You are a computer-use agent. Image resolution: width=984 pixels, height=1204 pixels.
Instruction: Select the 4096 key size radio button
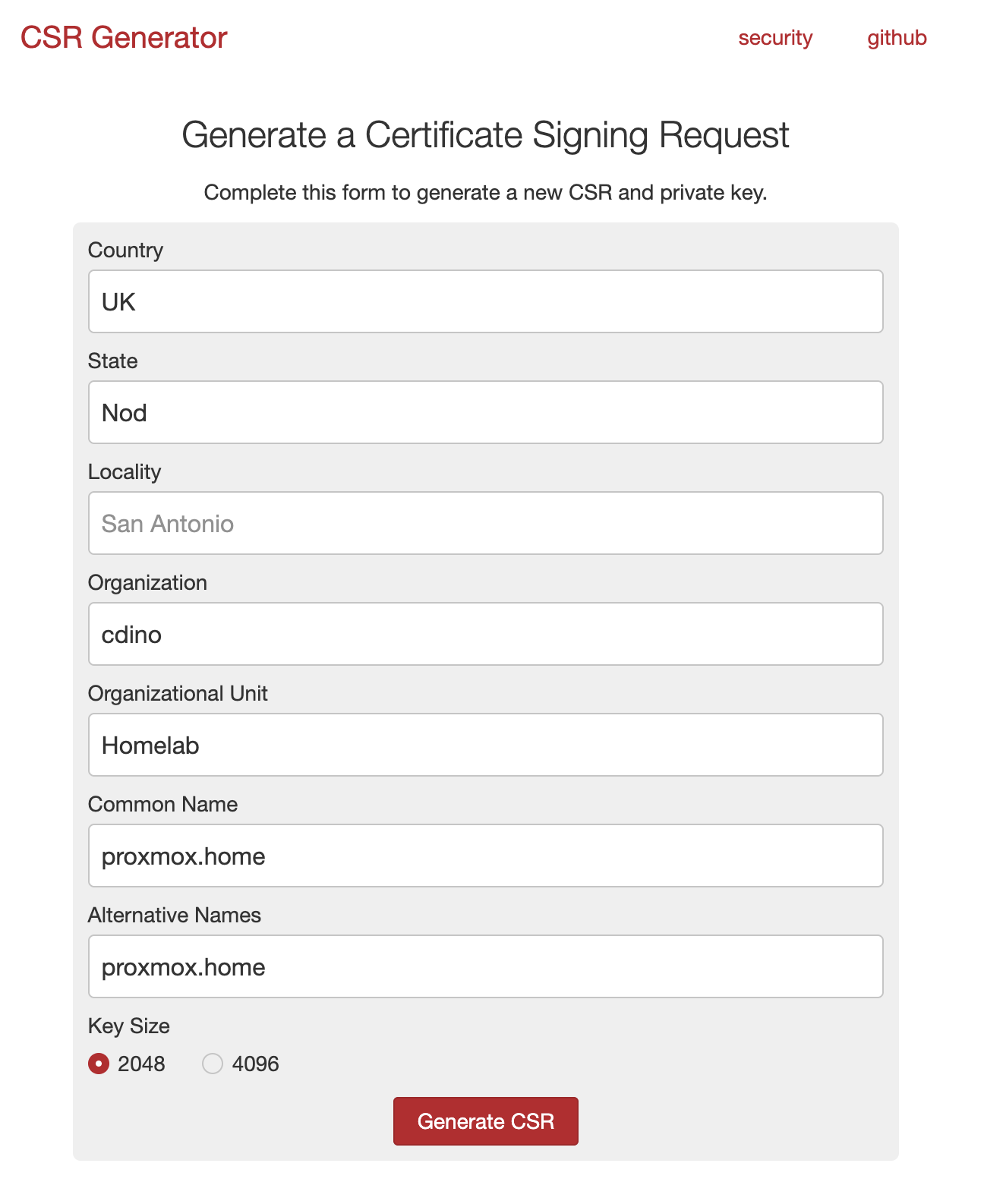[213, 1064]
